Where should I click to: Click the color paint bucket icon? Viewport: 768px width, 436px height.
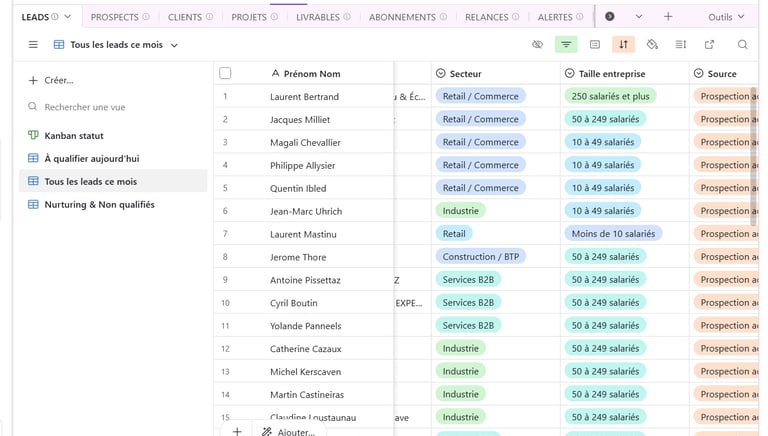click(x=652, y=45)
